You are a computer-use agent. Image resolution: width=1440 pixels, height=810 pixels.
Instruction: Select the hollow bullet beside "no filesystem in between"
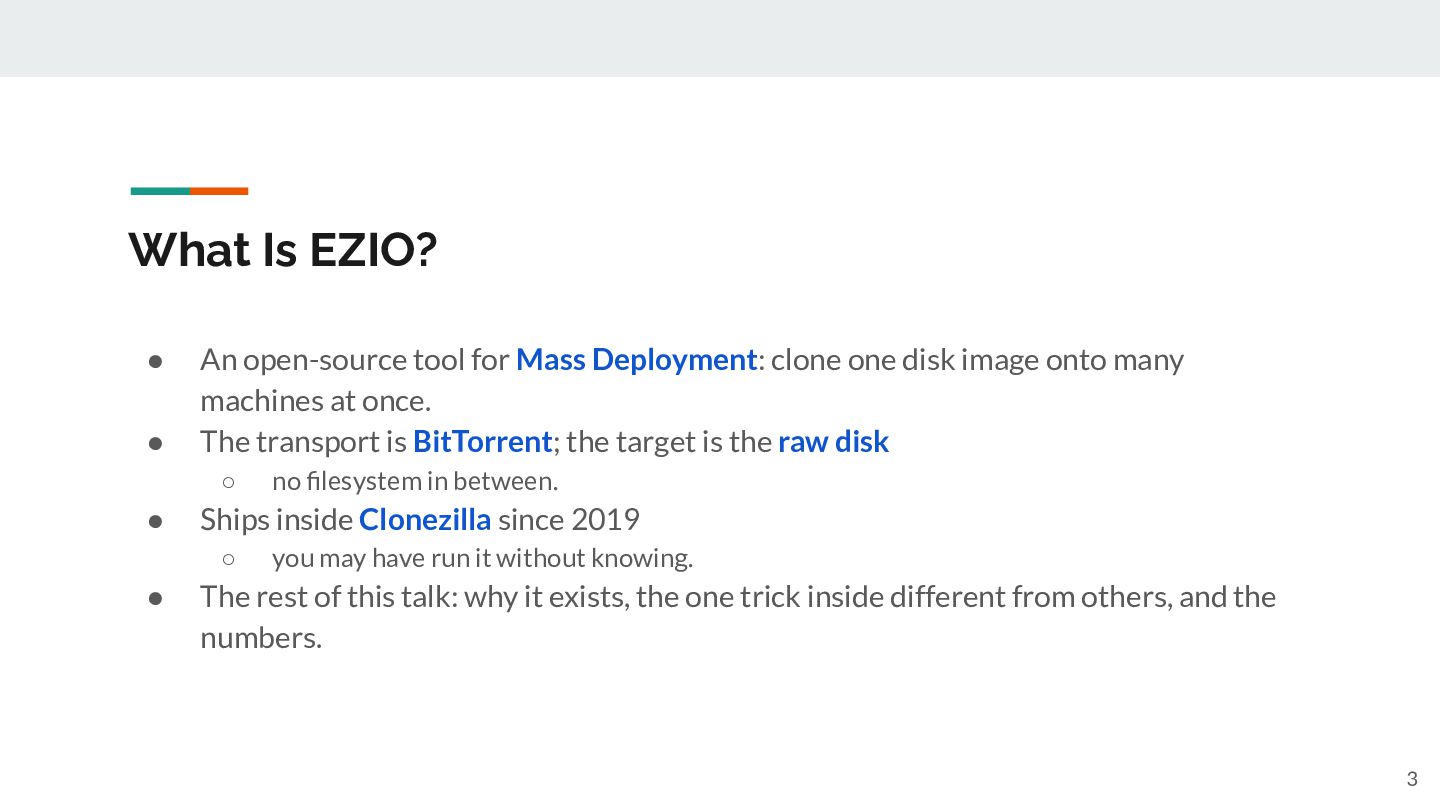228,482
